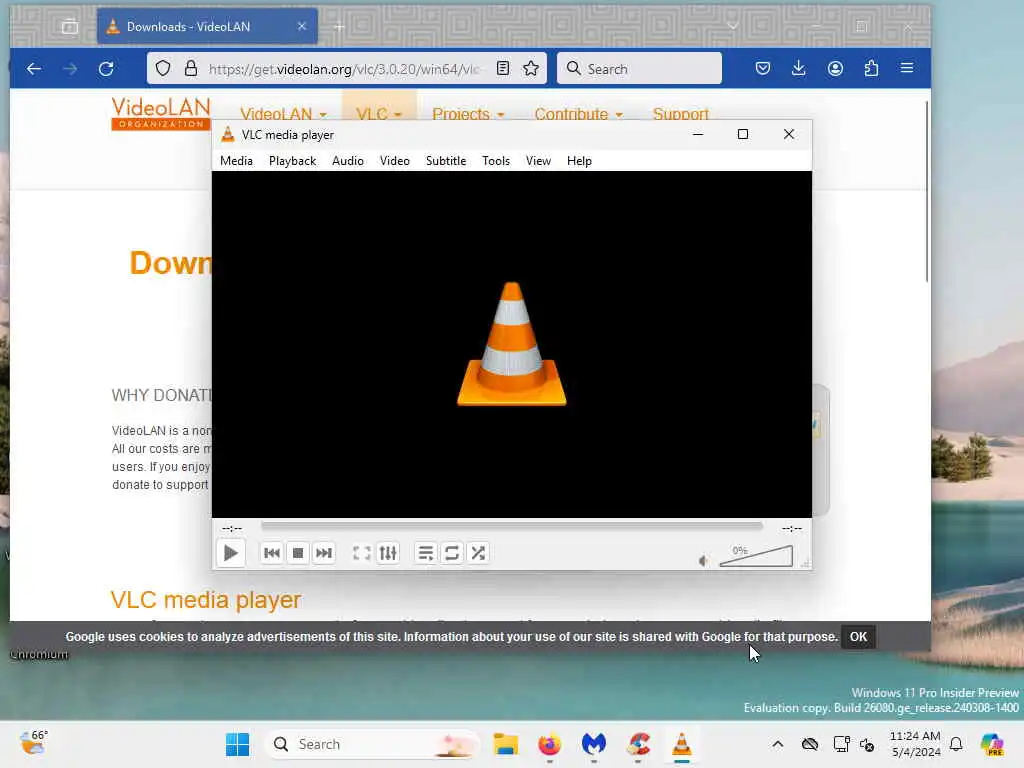Open CCleaner from taskbar

pos(638,744)
